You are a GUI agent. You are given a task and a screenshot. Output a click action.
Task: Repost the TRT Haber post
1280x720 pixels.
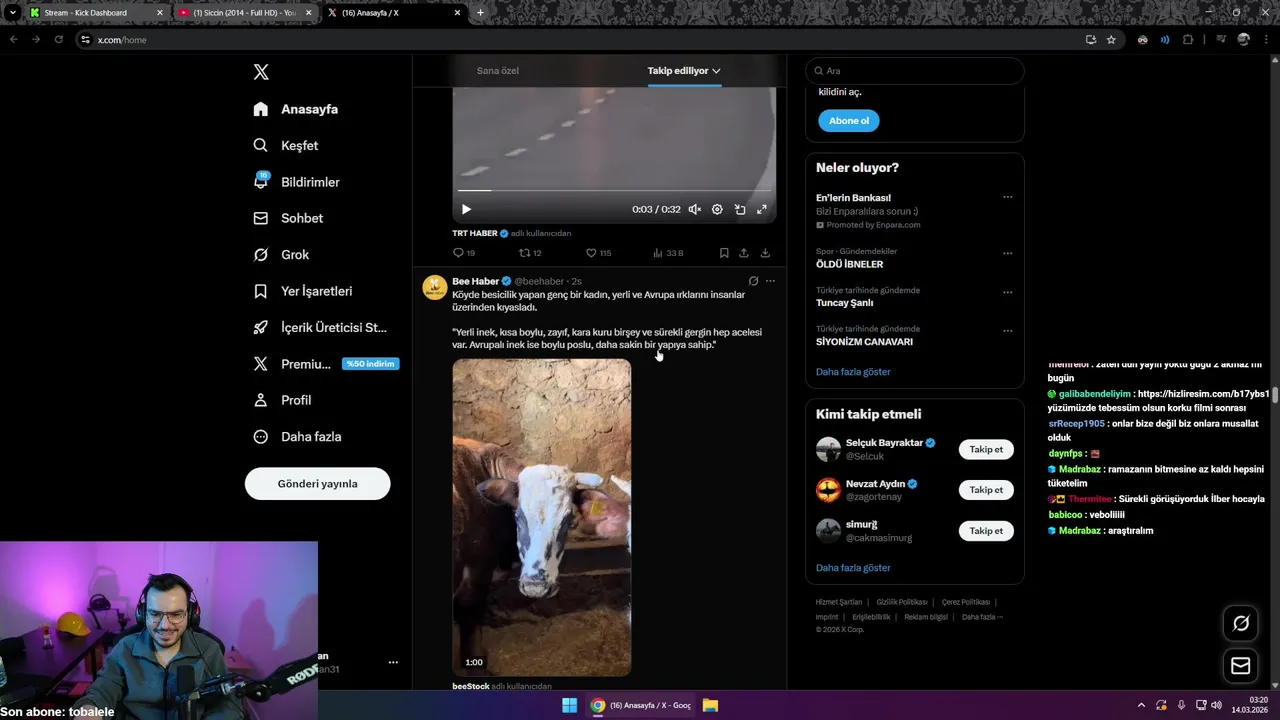pos(530,253)
